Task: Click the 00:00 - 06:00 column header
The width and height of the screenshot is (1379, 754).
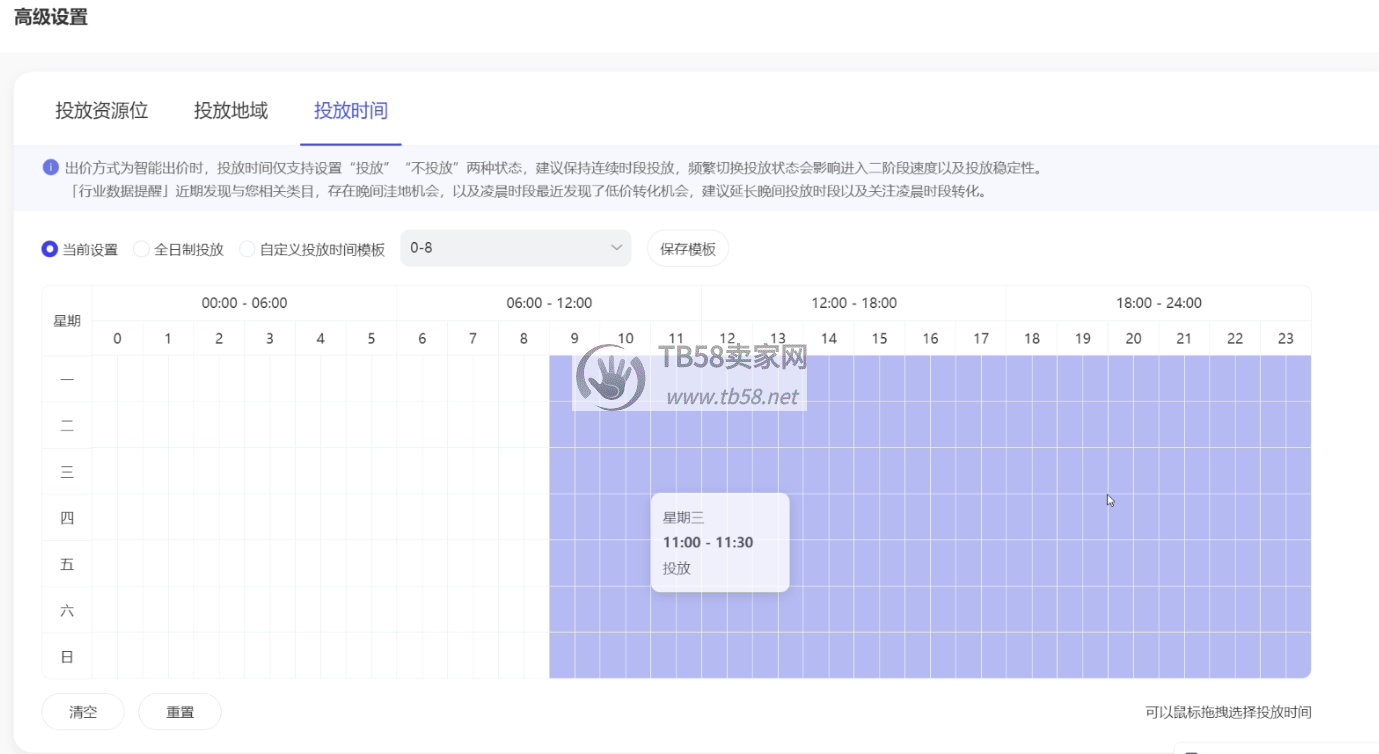Action: pos(244,303)
